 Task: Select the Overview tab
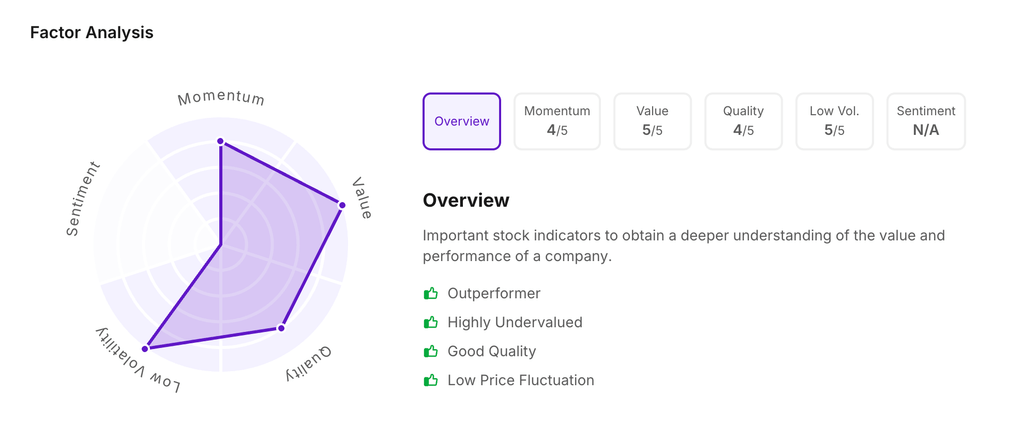pyautogui.click(x=462, y=122)
